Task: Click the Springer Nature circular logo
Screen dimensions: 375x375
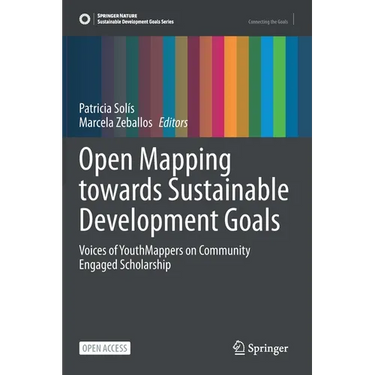Action: pyautogui.click(x=85, y=19)
